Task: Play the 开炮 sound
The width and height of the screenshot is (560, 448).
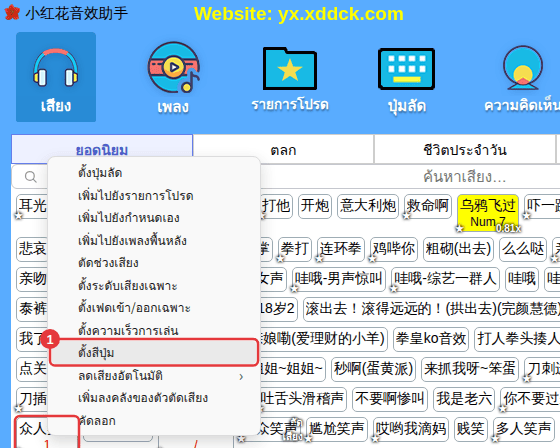Action: 315,206
